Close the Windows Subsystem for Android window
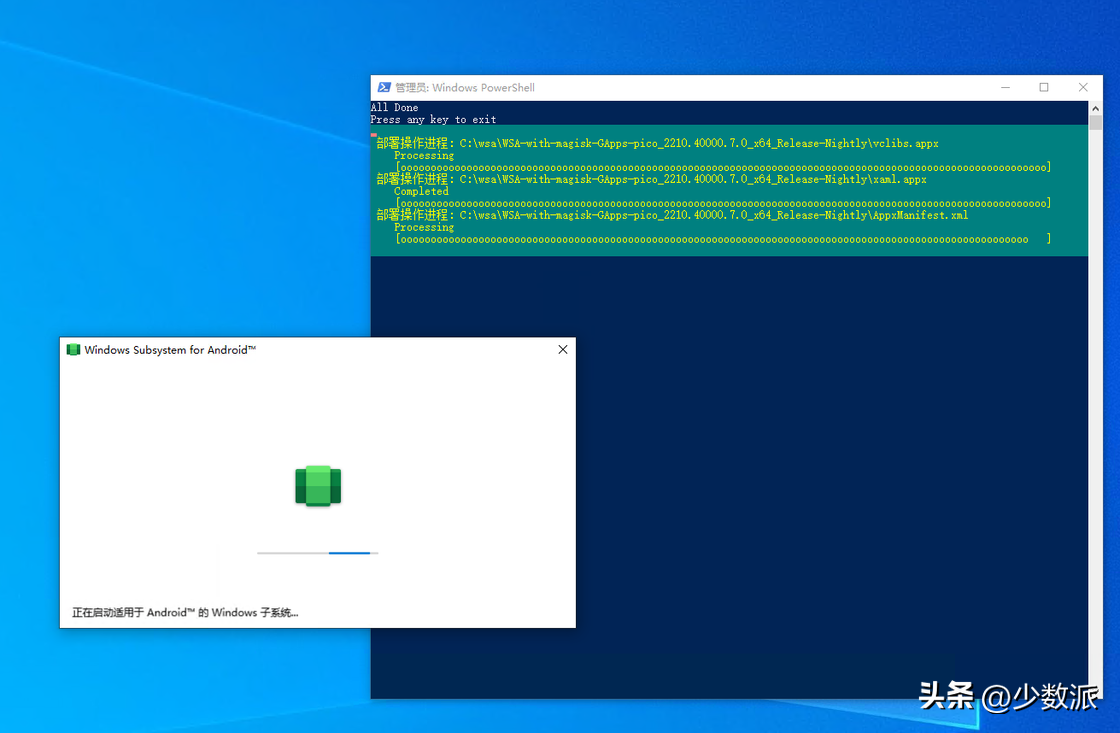Image resolution: width=1120 pixels, height=733 pixels. click(x=563, y=350)
